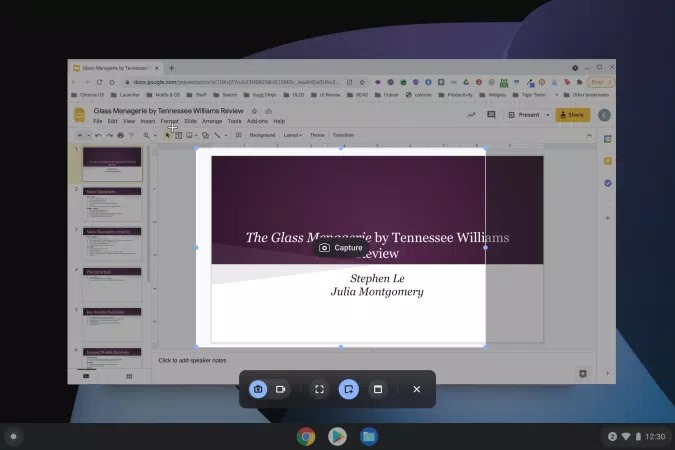Image resolution: width=675 pixels, height=450 pixels.
Task: Select full screen capture option
Action: (x=319, y=389)
